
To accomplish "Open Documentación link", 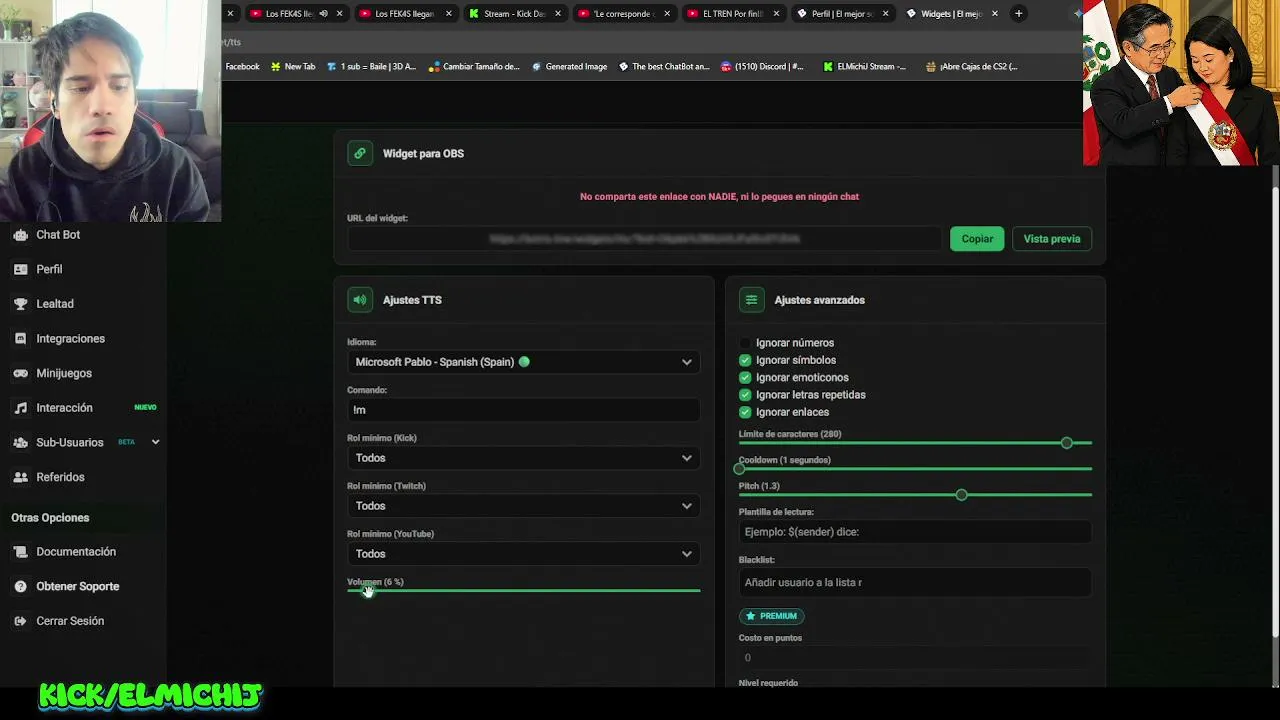I will [x=76, y=552].
